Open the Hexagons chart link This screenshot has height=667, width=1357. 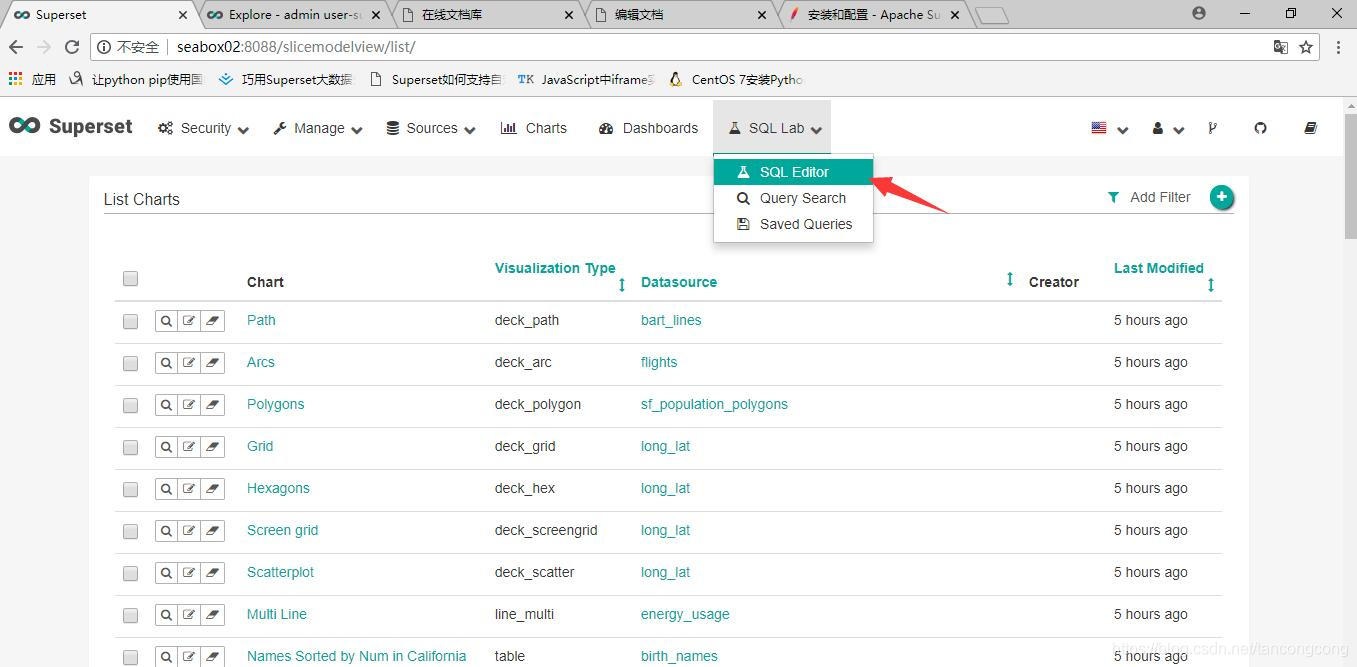[x=278, y=488]
